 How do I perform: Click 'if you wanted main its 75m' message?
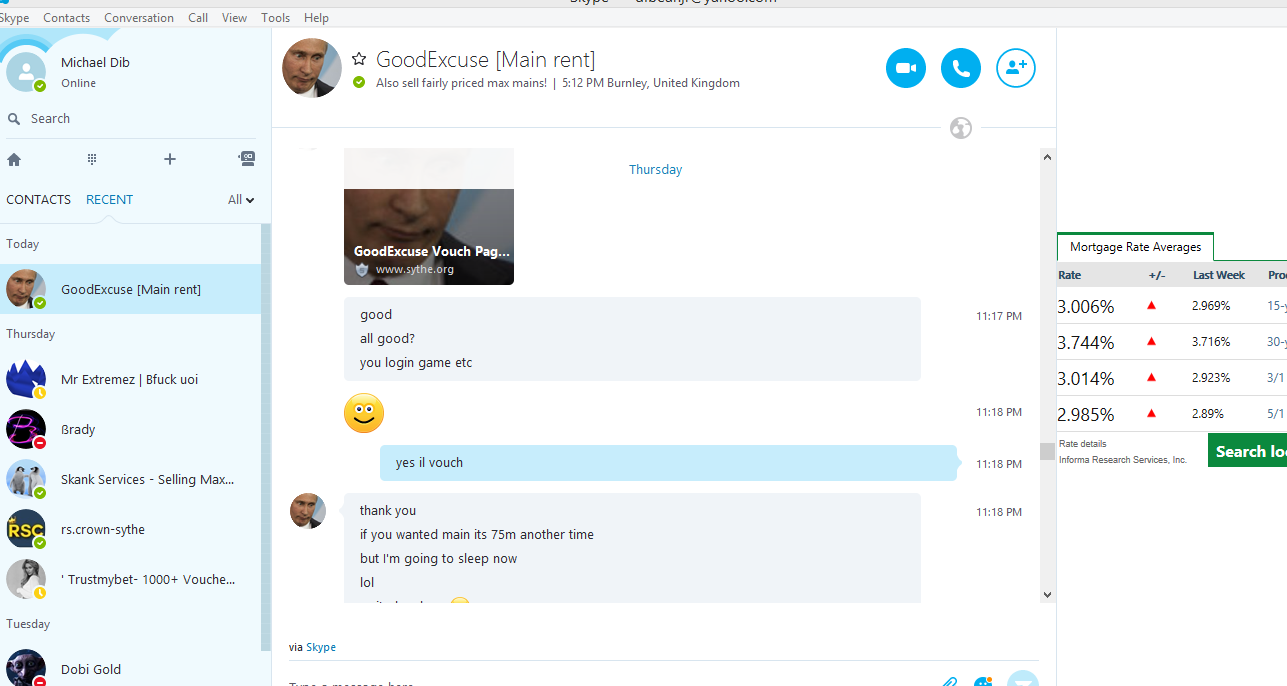coord(477,535)
